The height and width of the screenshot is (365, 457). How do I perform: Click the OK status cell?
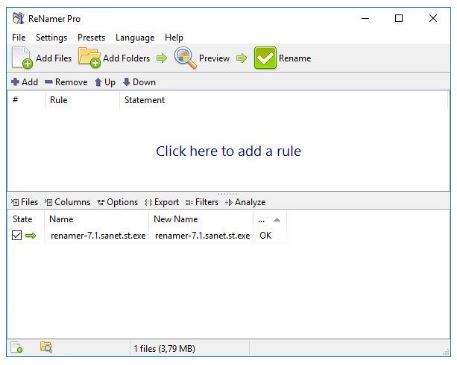click(x=265, y=236)
